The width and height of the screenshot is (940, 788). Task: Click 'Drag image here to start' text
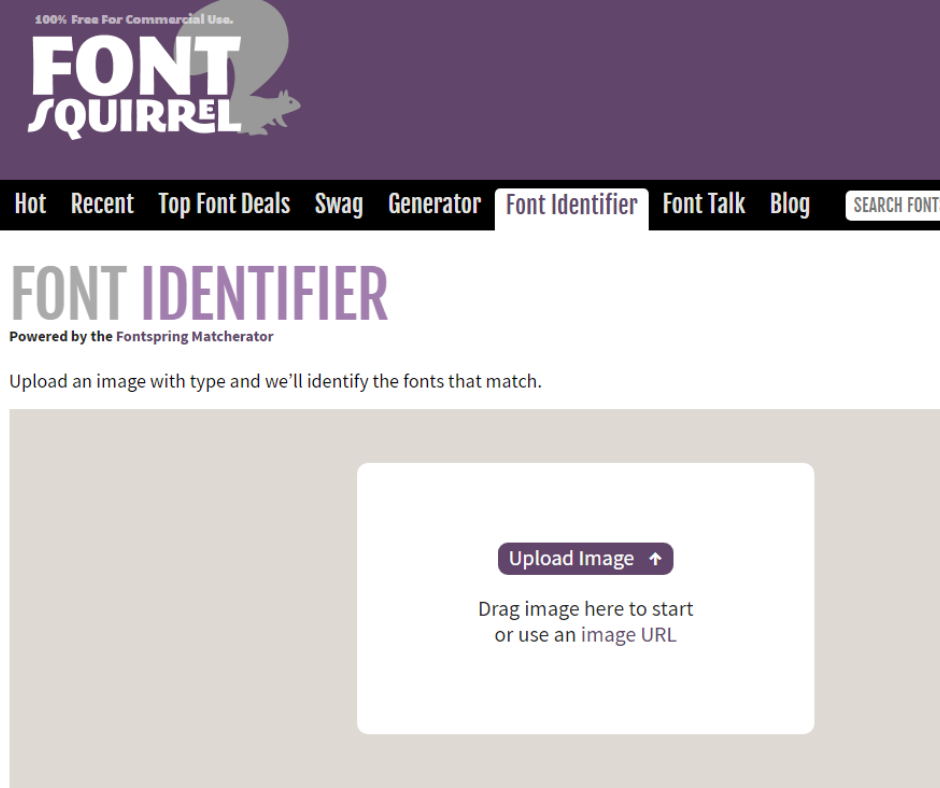pyautogui.click(x=585, y=609)
